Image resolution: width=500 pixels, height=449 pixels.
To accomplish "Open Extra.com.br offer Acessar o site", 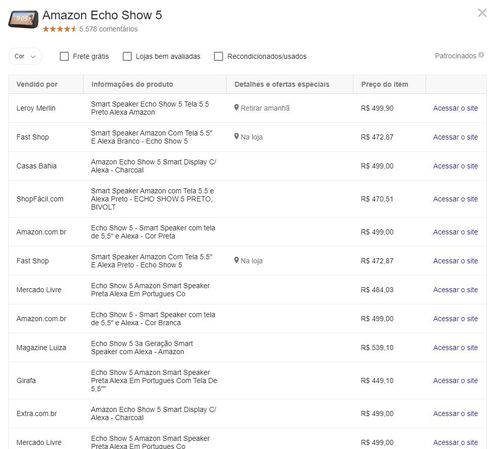I will pos(455,413).
